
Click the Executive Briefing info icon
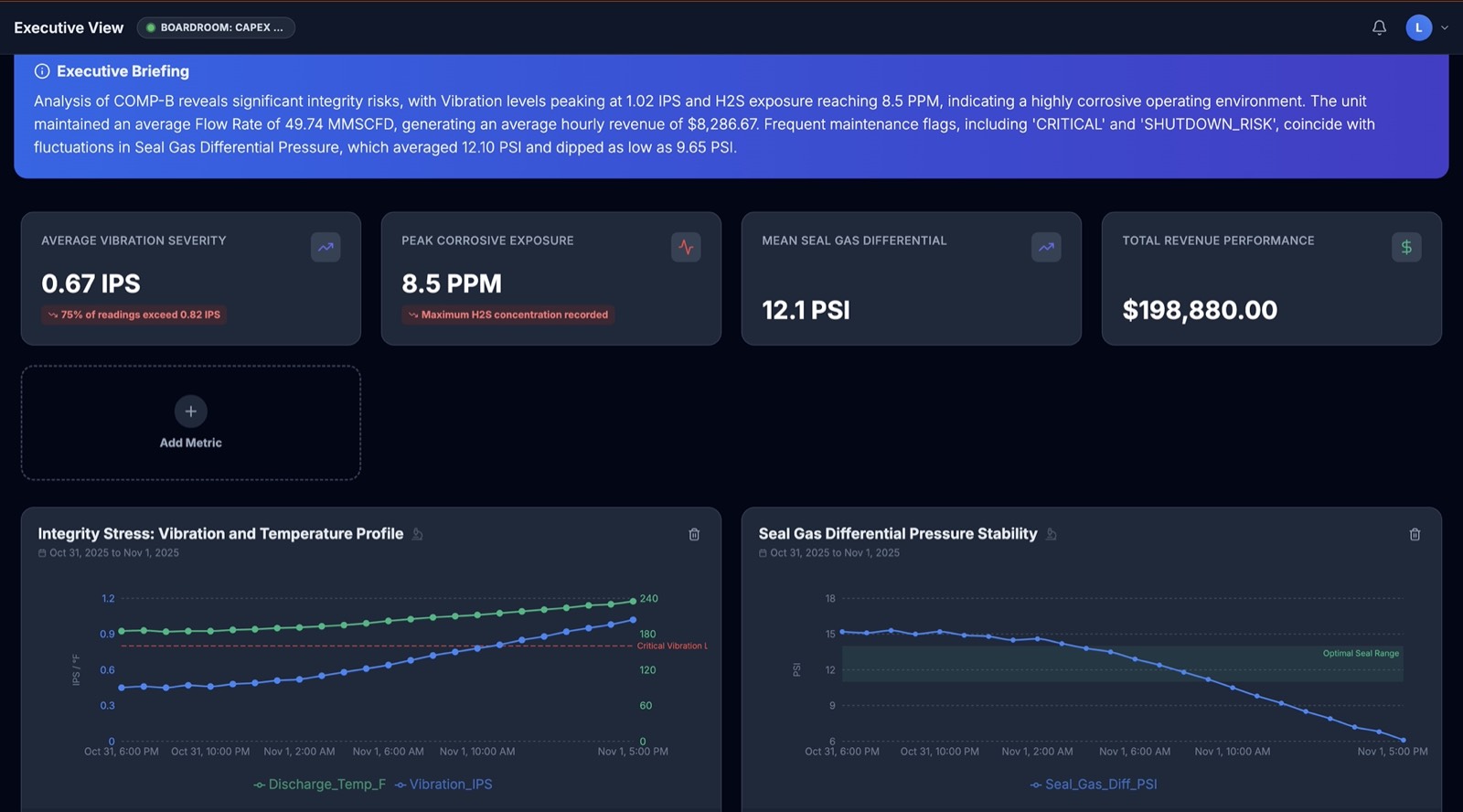pos(42,71)
